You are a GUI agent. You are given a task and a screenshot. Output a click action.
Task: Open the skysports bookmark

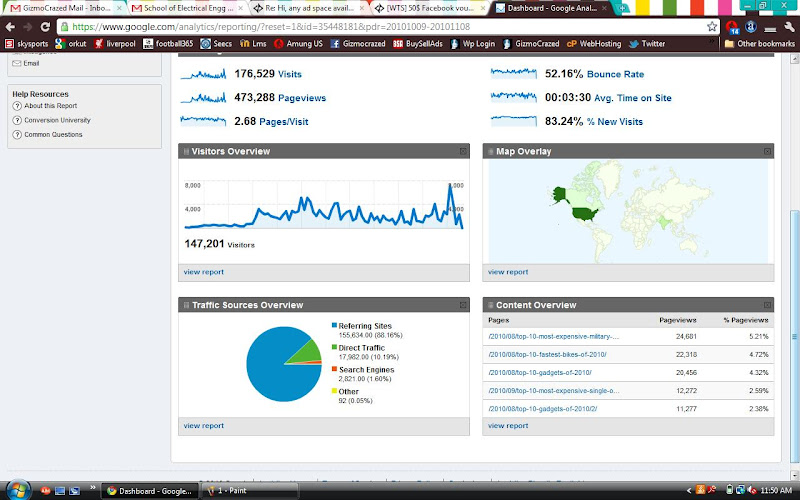26,44
